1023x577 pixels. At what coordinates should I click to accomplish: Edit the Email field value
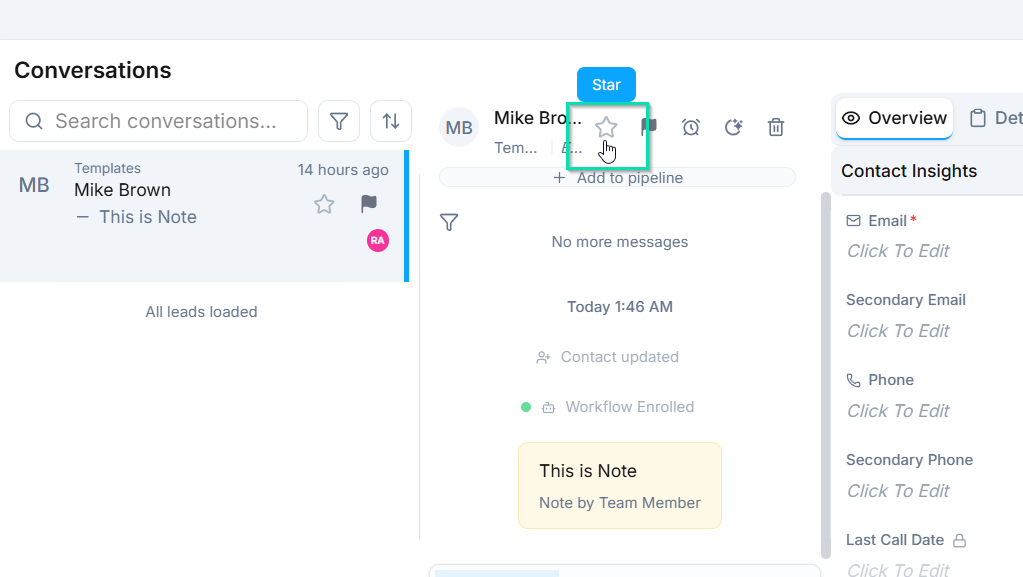tap(898, 251)
